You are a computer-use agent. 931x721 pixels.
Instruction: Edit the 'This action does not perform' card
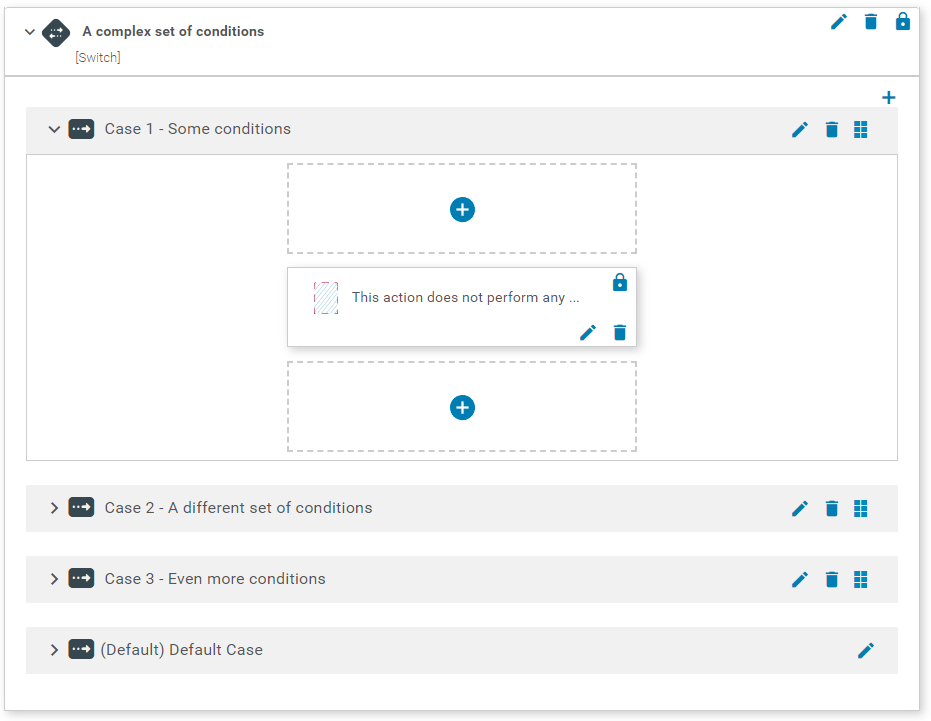click(588, 333)
